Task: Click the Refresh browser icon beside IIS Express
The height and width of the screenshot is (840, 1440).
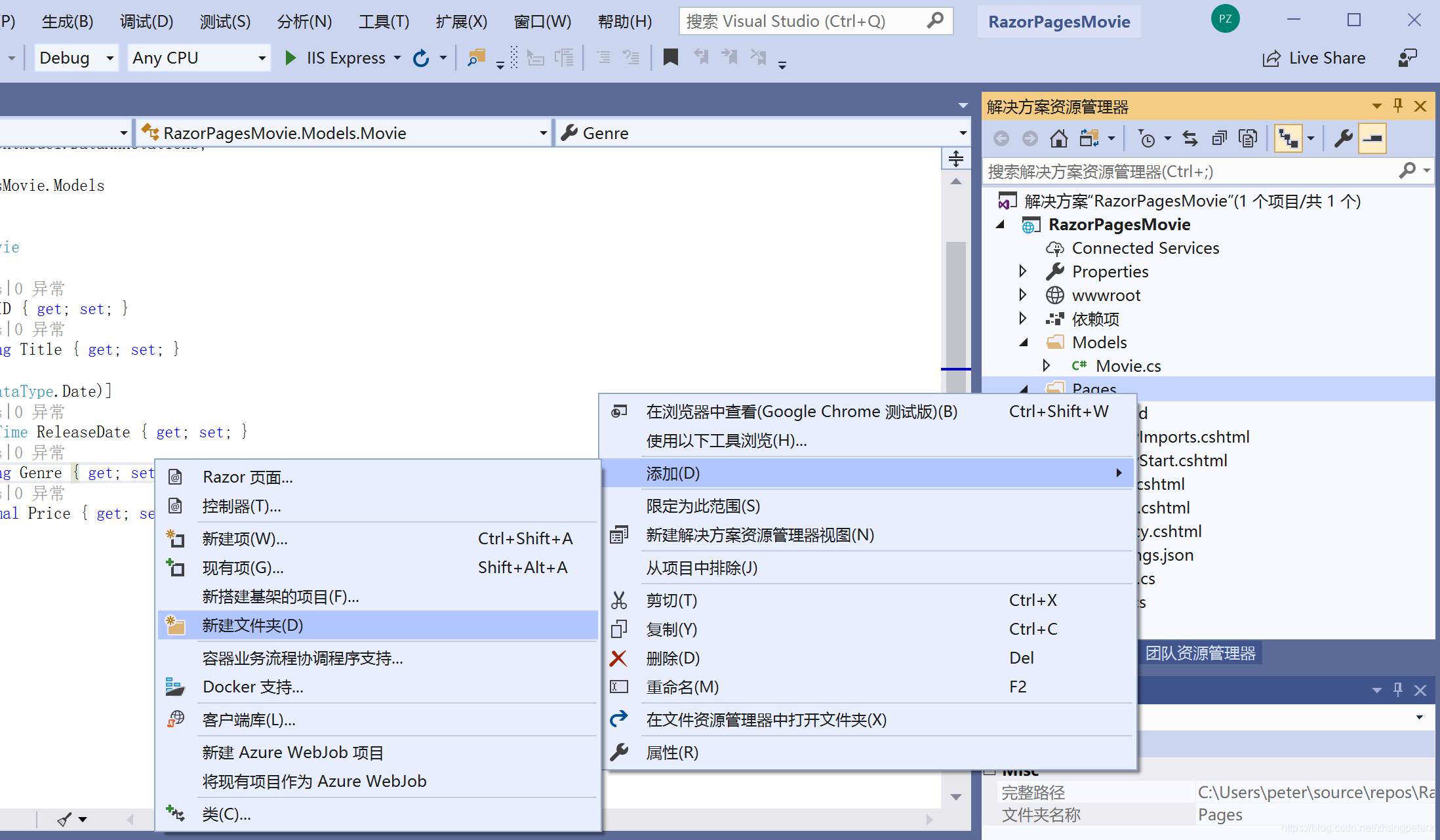Action: [x=421, y=58]
